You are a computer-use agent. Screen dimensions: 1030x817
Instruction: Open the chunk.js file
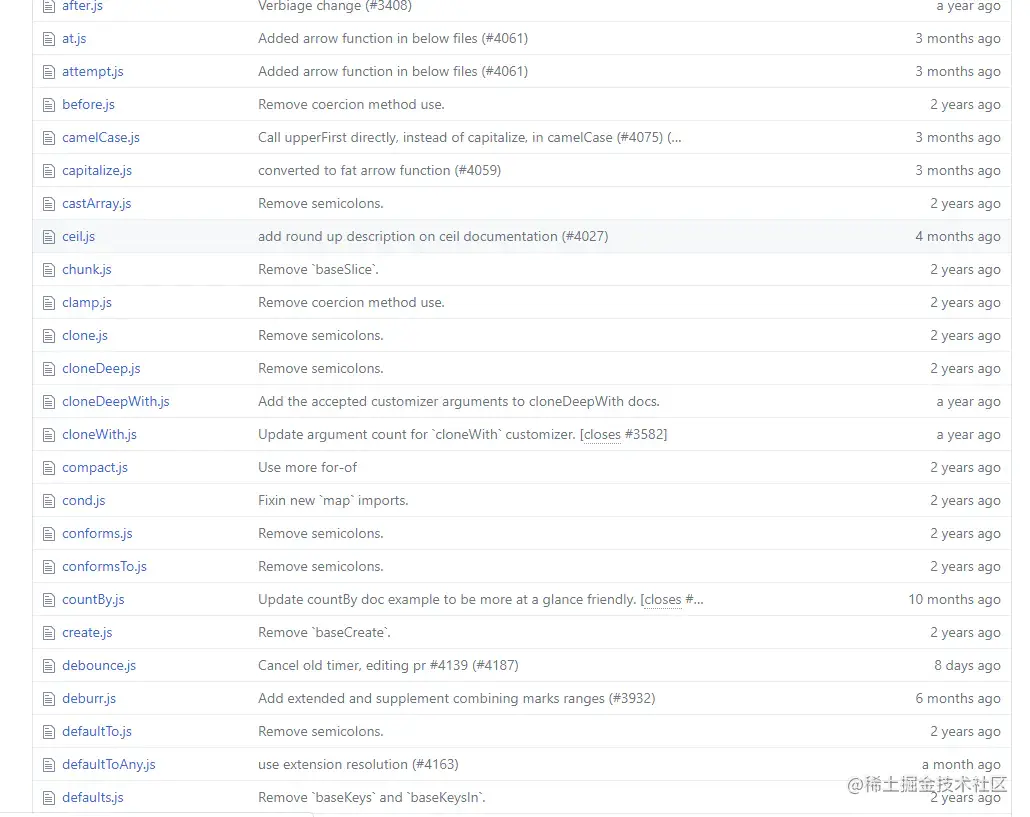coord(87,270)
